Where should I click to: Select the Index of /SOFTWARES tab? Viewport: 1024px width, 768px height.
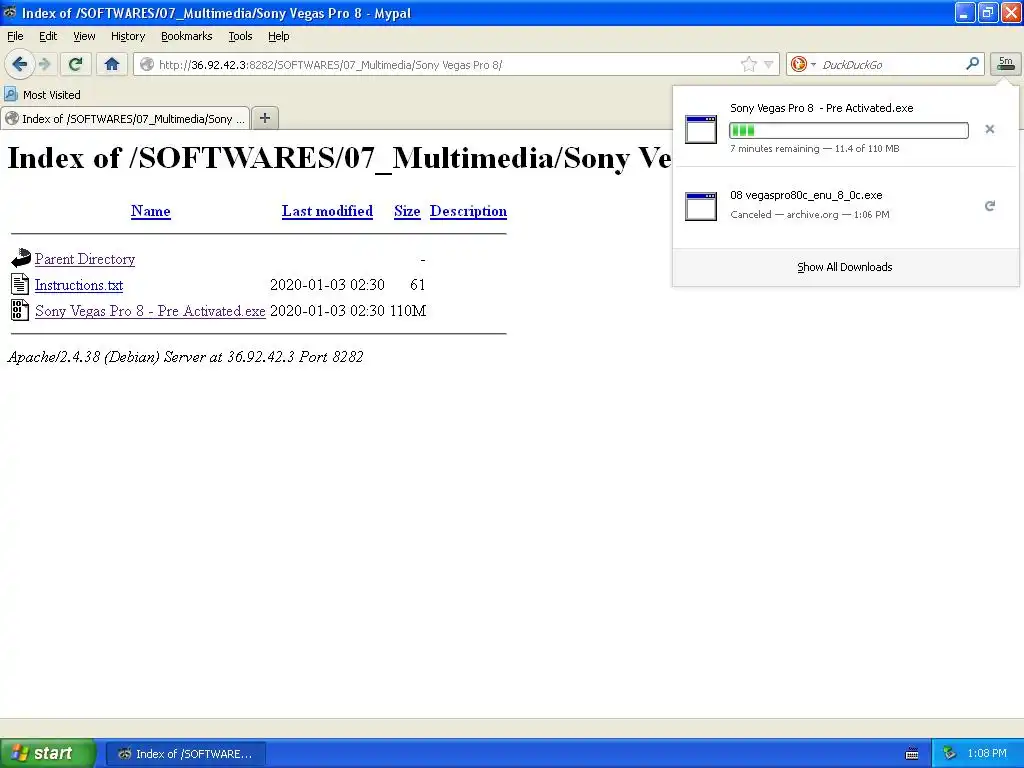coord(125,118)
